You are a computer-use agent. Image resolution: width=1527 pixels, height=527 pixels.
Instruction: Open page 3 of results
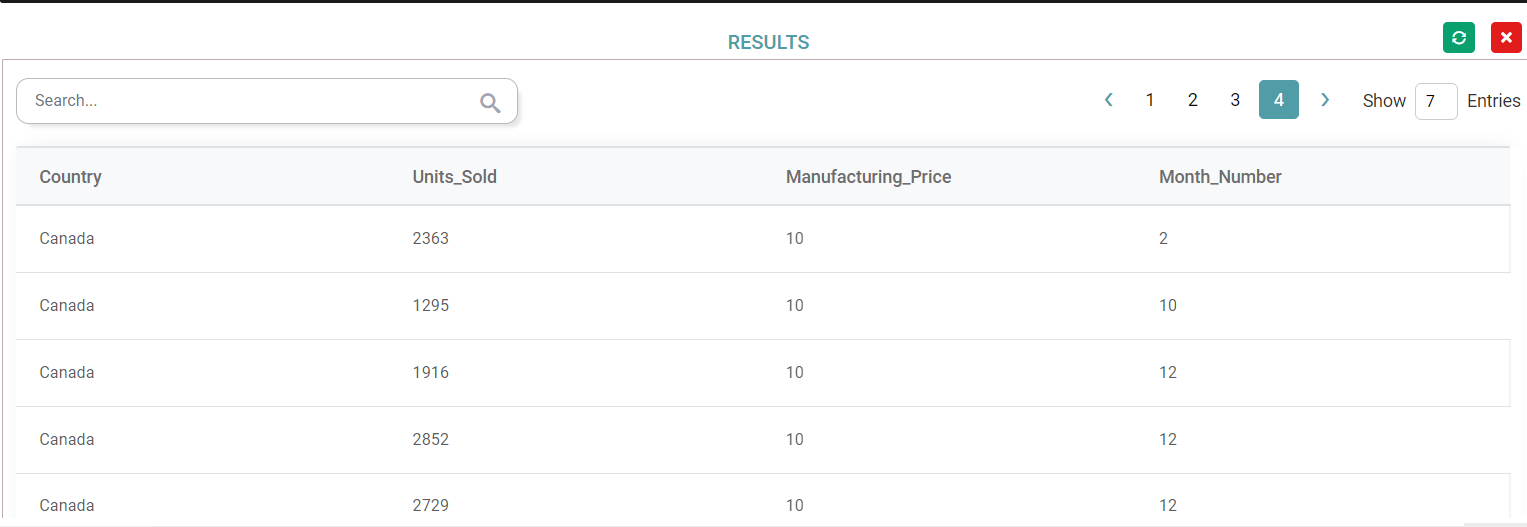click(1235, 100)
